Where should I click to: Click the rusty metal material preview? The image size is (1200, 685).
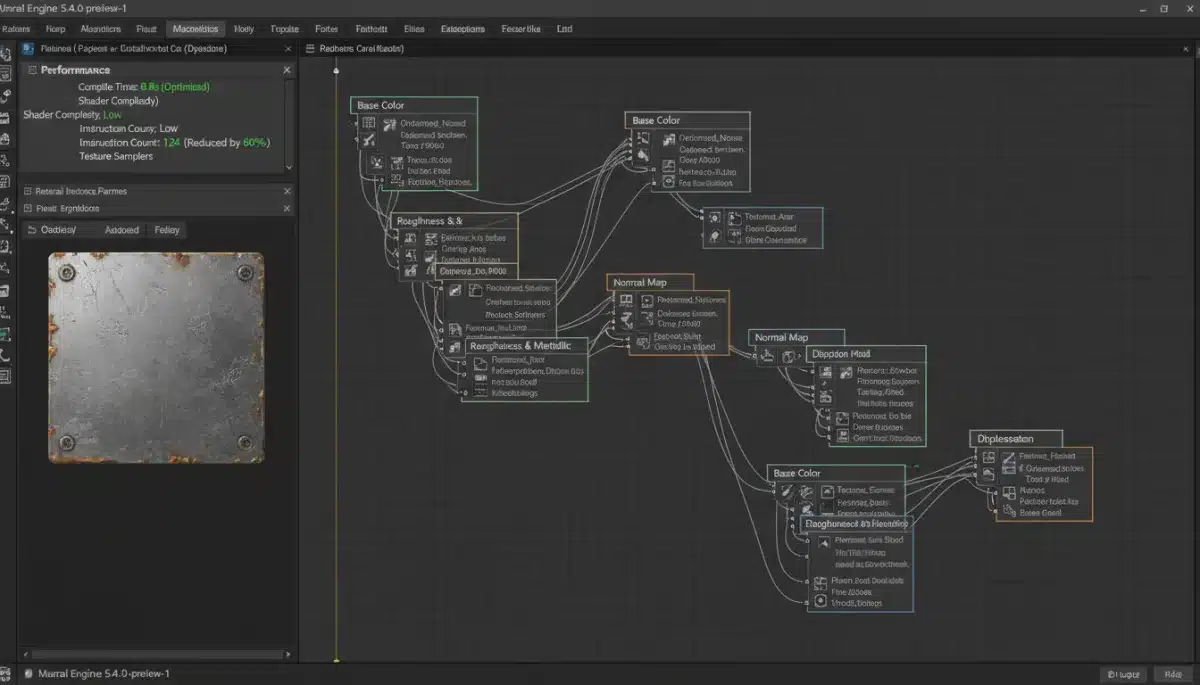coord(157,357)
